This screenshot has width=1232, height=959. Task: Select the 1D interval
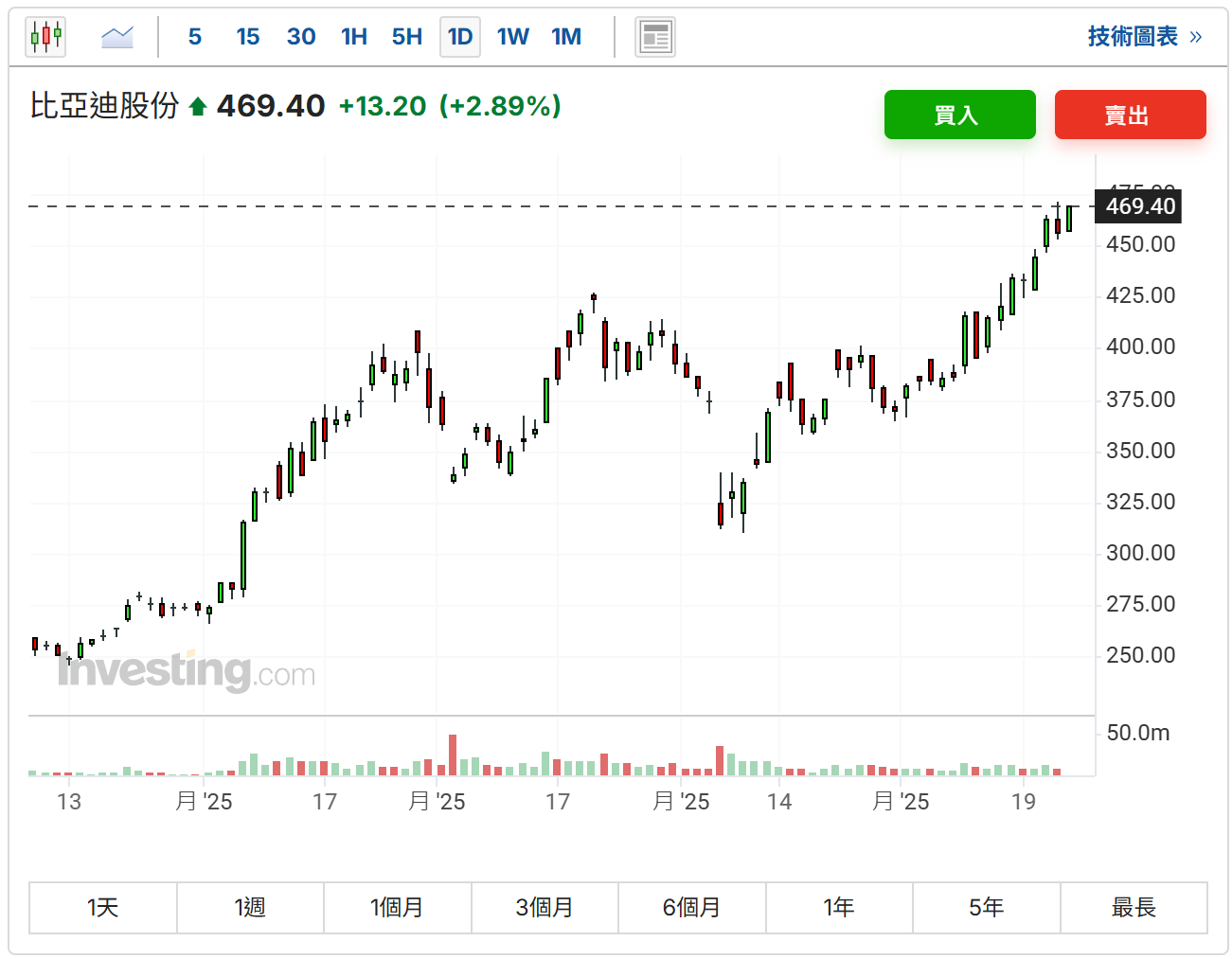point(460,37)
